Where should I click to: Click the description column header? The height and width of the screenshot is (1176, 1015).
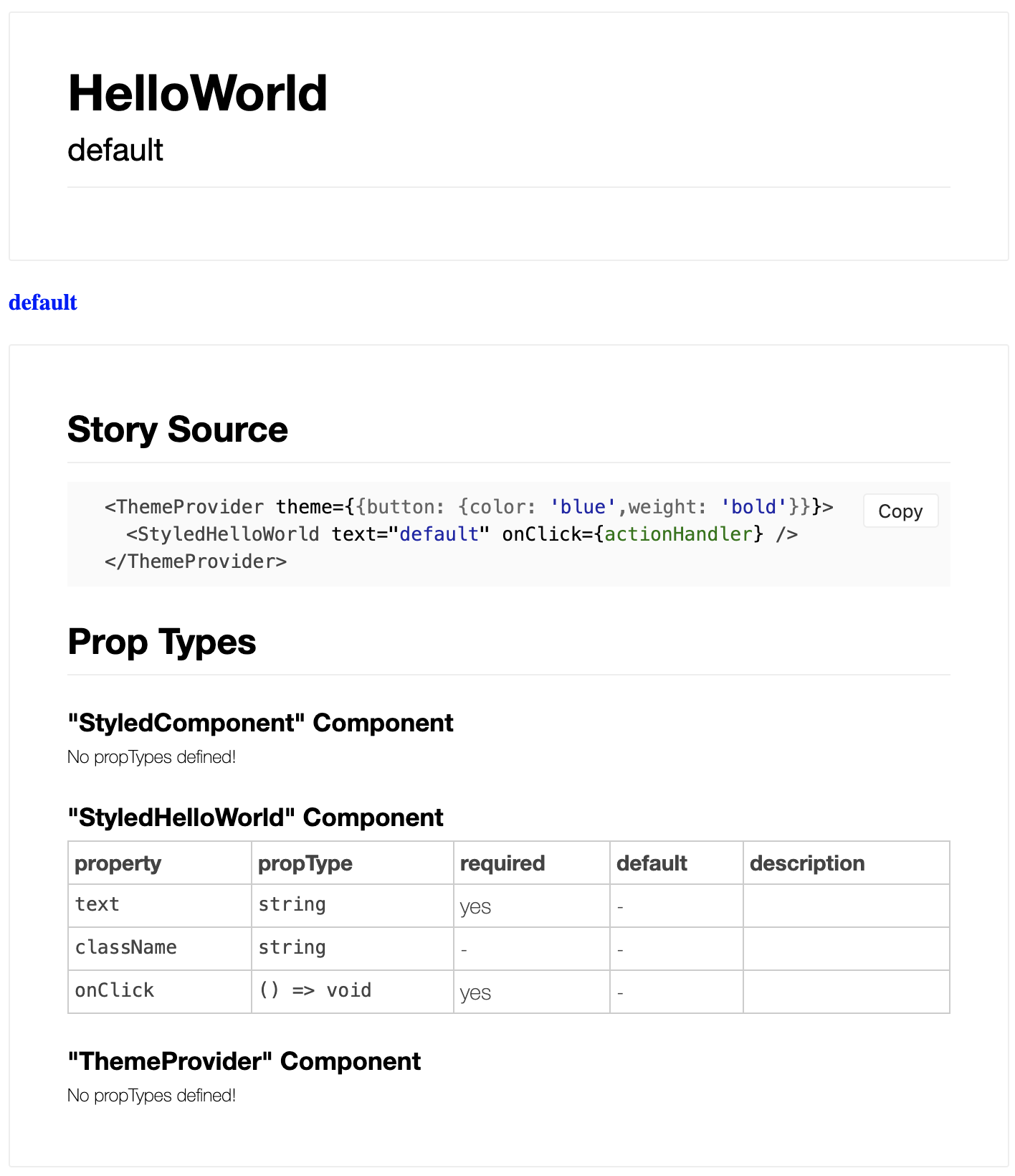[x=807, y=863]
